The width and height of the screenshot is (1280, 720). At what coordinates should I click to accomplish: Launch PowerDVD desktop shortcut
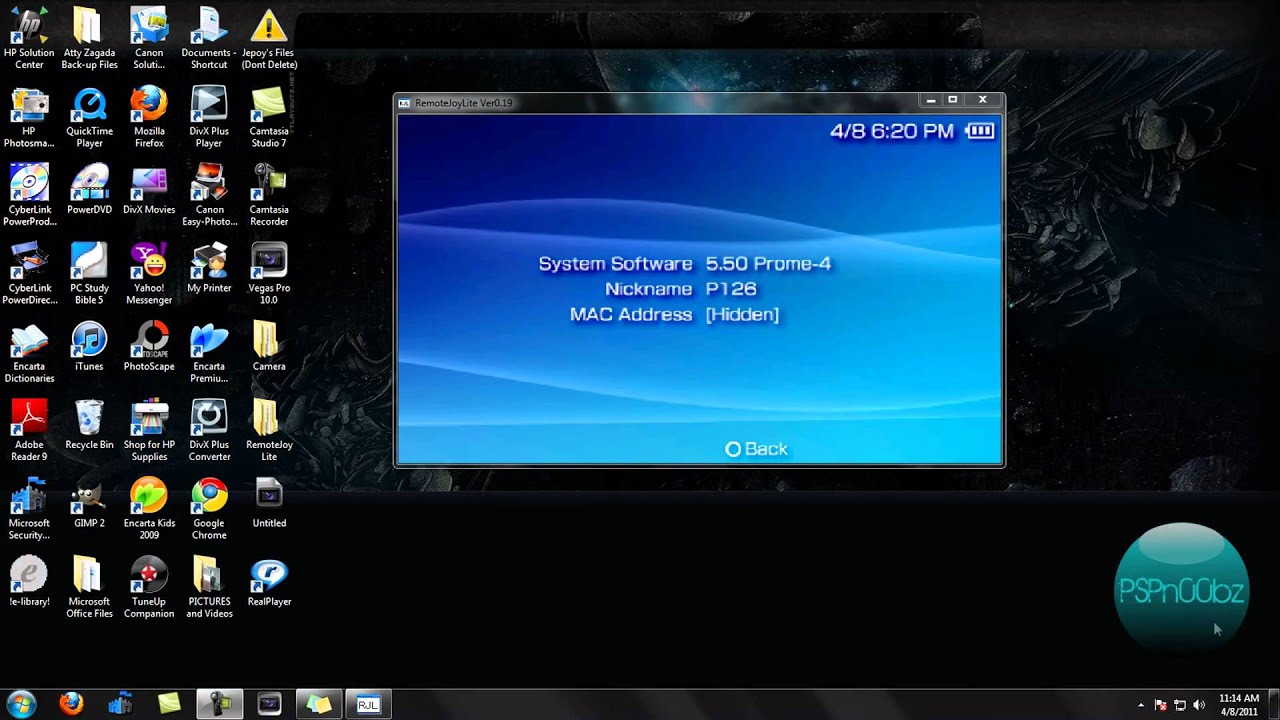pos(89,190)
